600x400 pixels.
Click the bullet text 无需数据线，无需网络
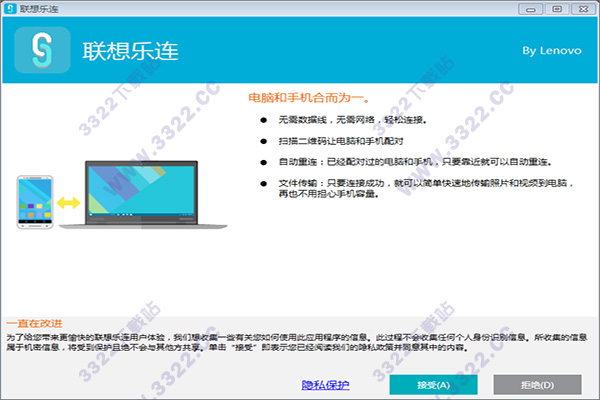[352, 120]
